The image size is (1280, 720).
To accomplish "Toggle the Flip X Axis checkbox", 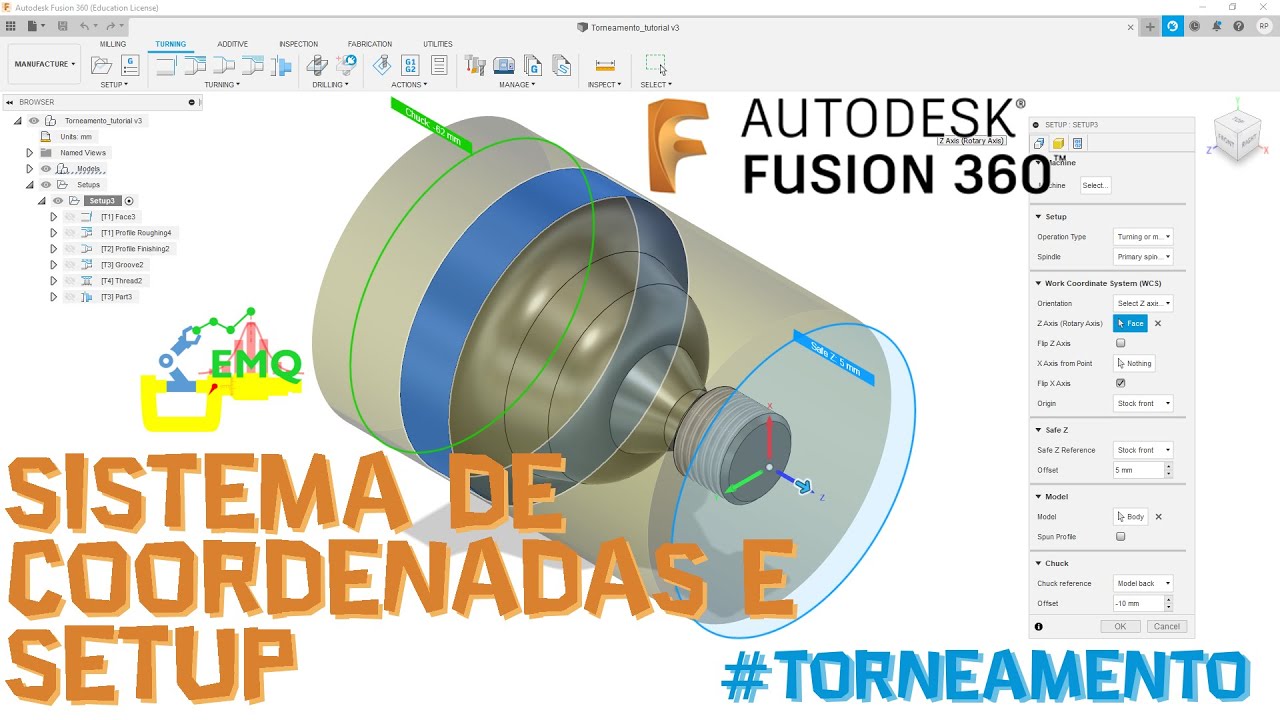I will click(1120, 383).
